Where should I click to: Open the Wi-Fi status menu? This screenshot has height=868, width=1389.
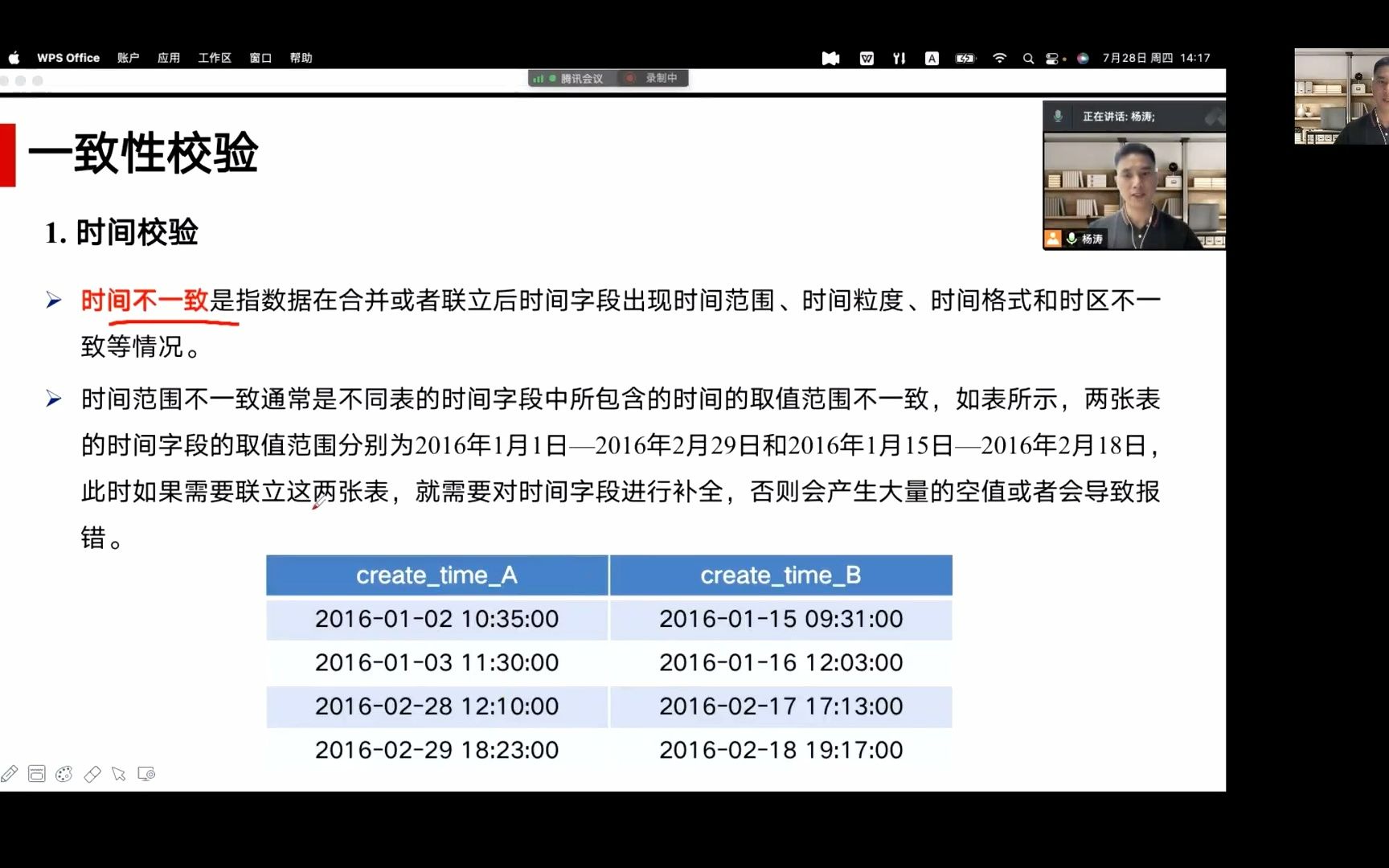(x=999, y=58)
